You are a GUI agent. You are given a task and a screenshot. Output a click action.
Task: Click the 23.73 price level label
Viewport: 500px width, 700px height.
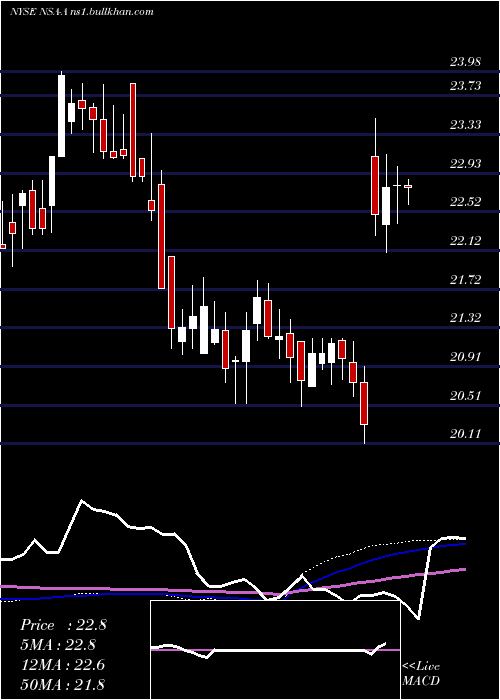(465, 86)
